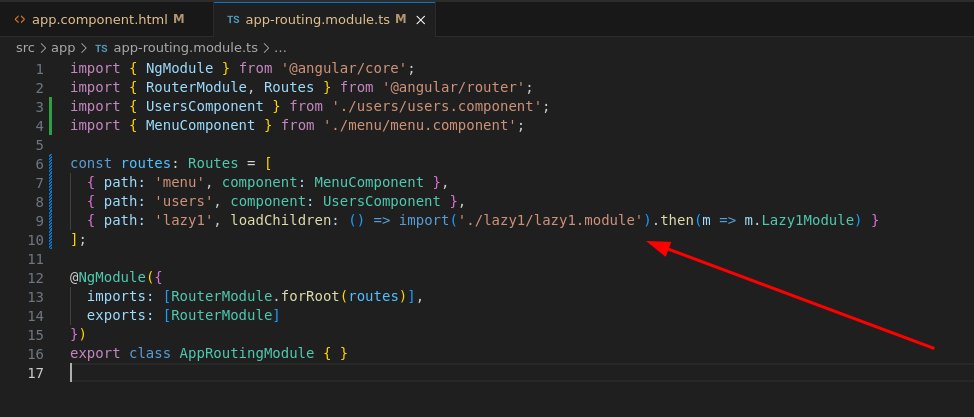The width and height of the screenshot is (974, 417).
Task: Open the app breadcrumb folder
Action: point(63,47)
